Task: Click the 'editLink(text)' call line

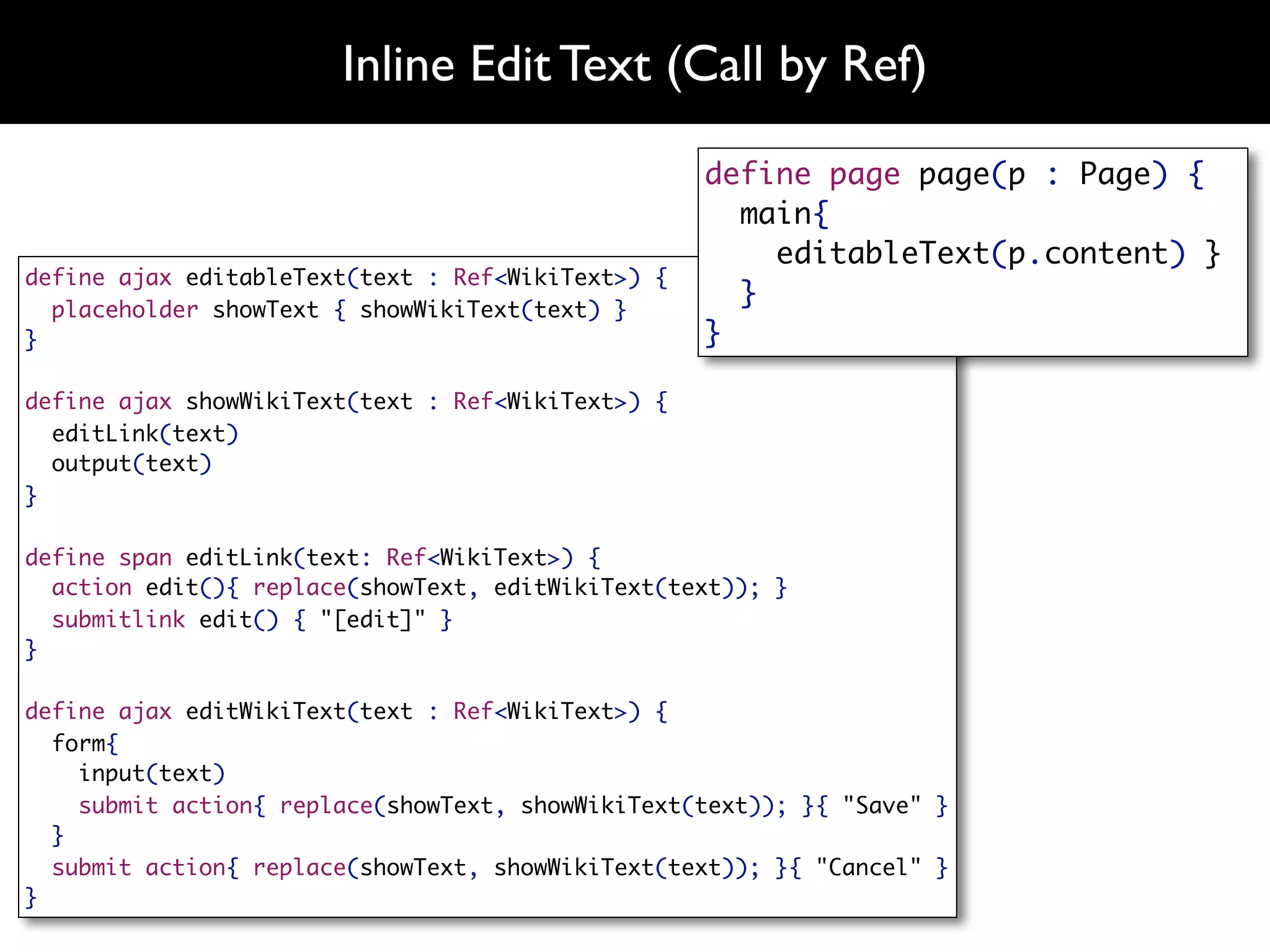Action: click(144, 434)
